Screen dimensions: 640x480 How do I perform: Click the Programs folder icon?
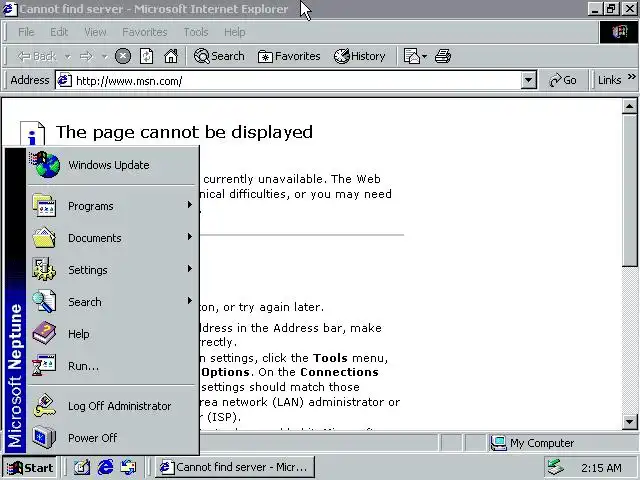(x=44, y=206)
